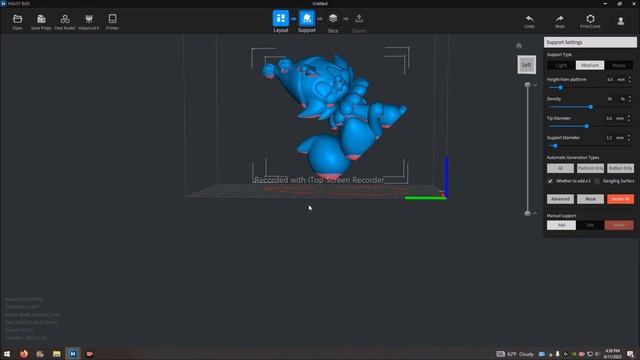Screen dimensions: 640x360
Task: Select Medium support type
Action: pos(590,65)
